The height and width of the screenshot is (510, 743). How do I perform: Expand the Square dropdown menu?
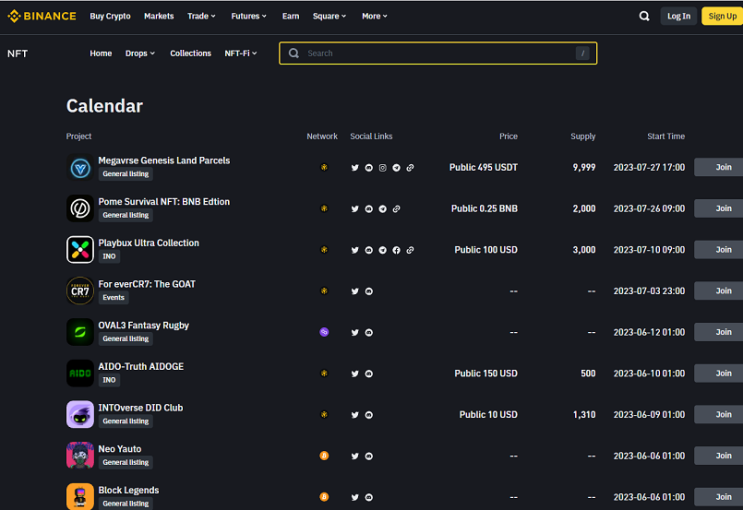329,16
